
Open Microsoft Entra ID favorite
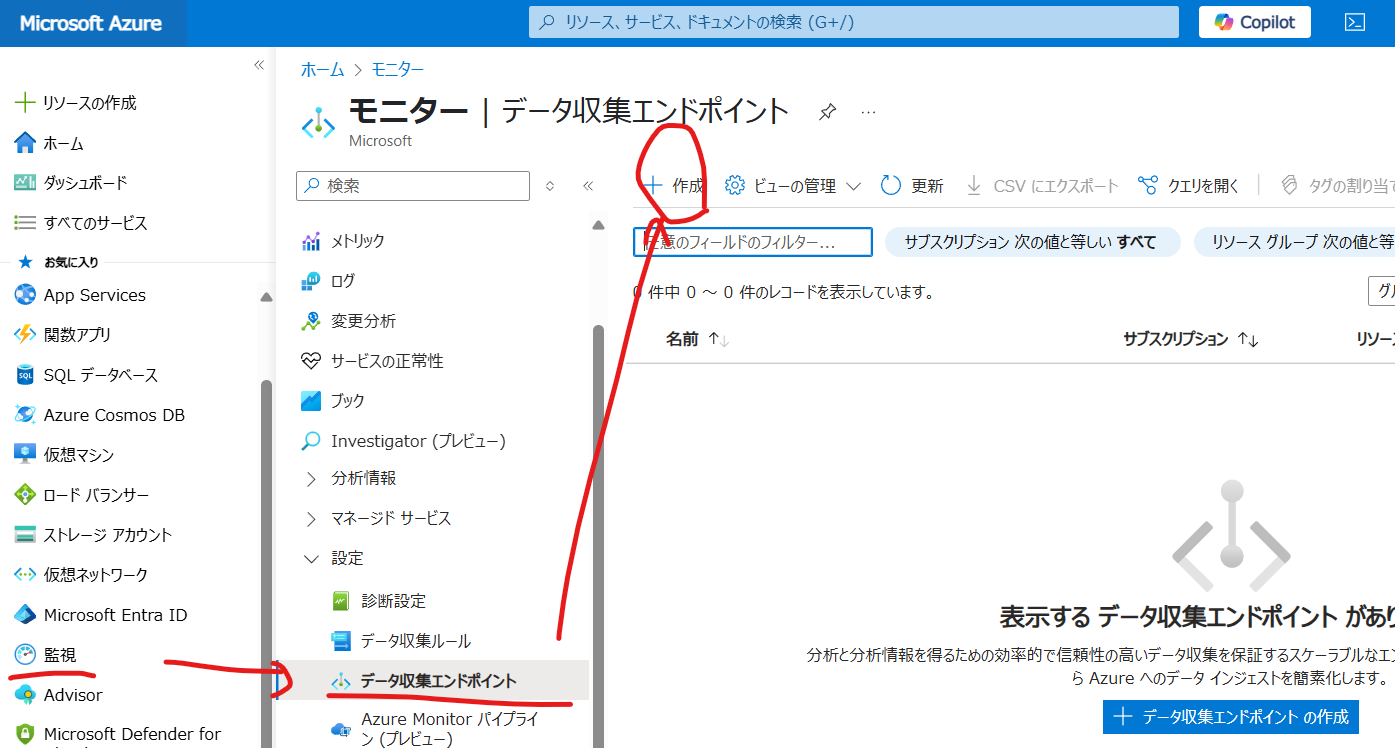(101, 615)
